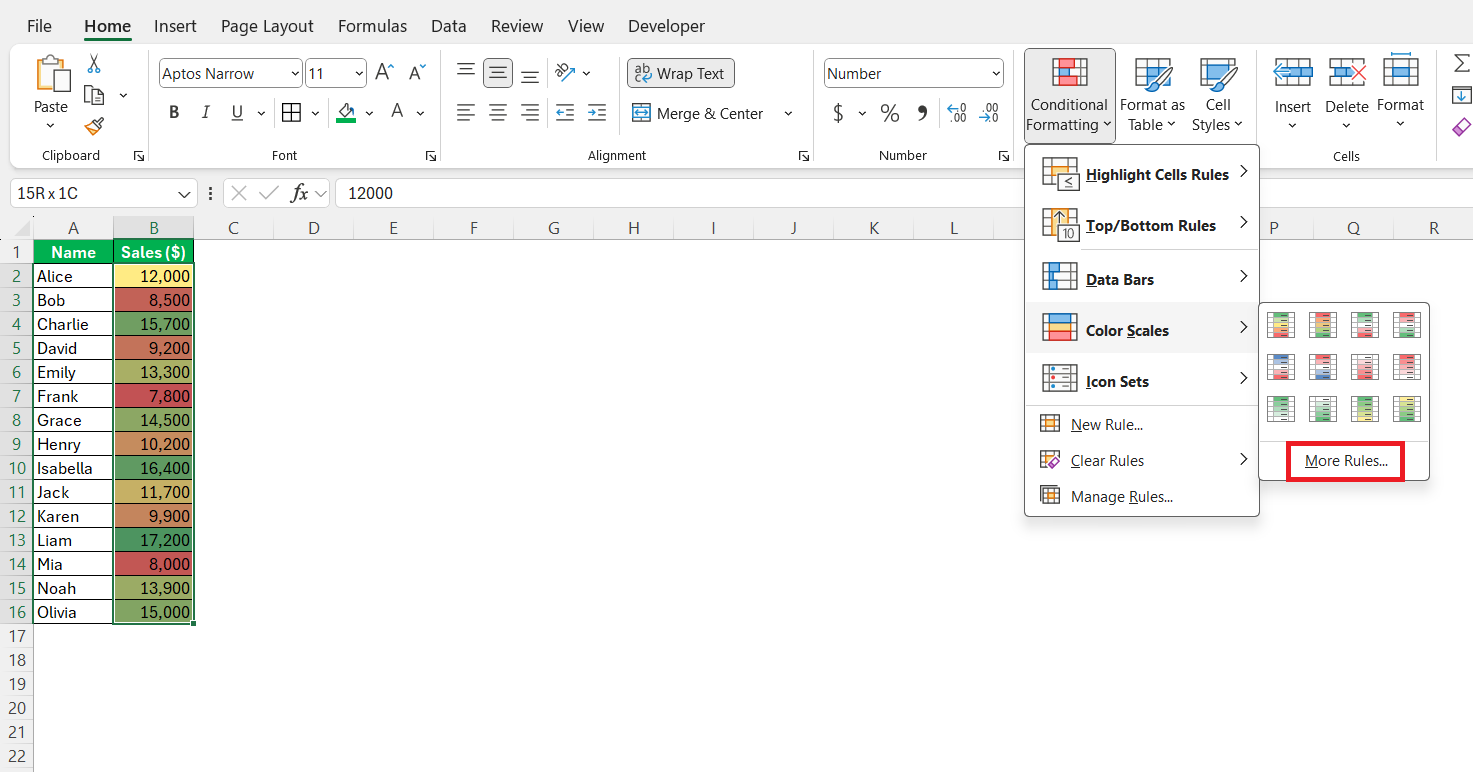Switch to the Page Layout tab
The width and height of the screenshot is (1473, 772).
[267, 26]
